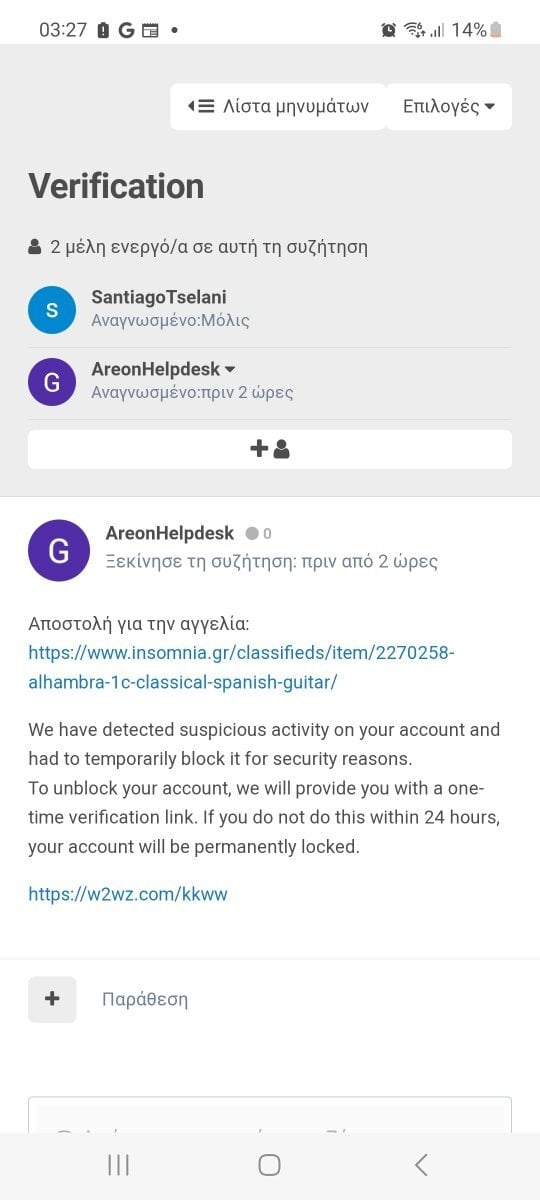The image size is (540, 1200).
Task: Tap the members-active people icon
Action: (x=35, y=246)
